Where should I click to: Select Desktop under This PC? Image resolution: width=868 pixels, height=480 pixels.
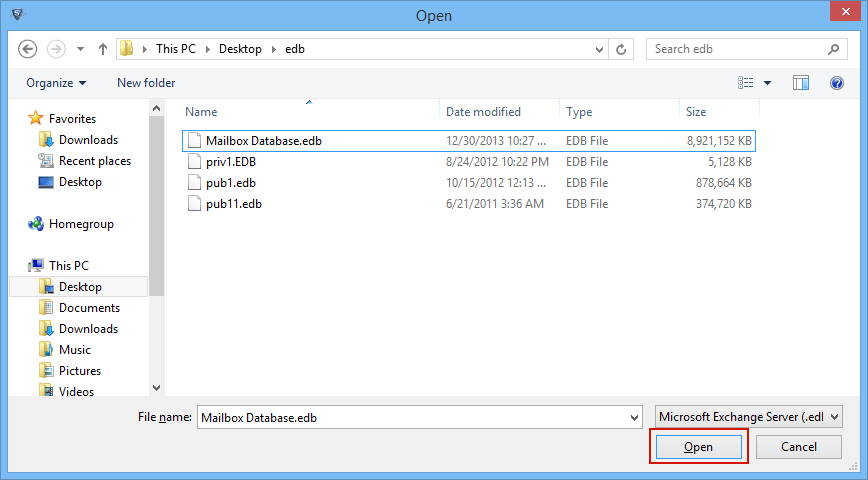80,287
